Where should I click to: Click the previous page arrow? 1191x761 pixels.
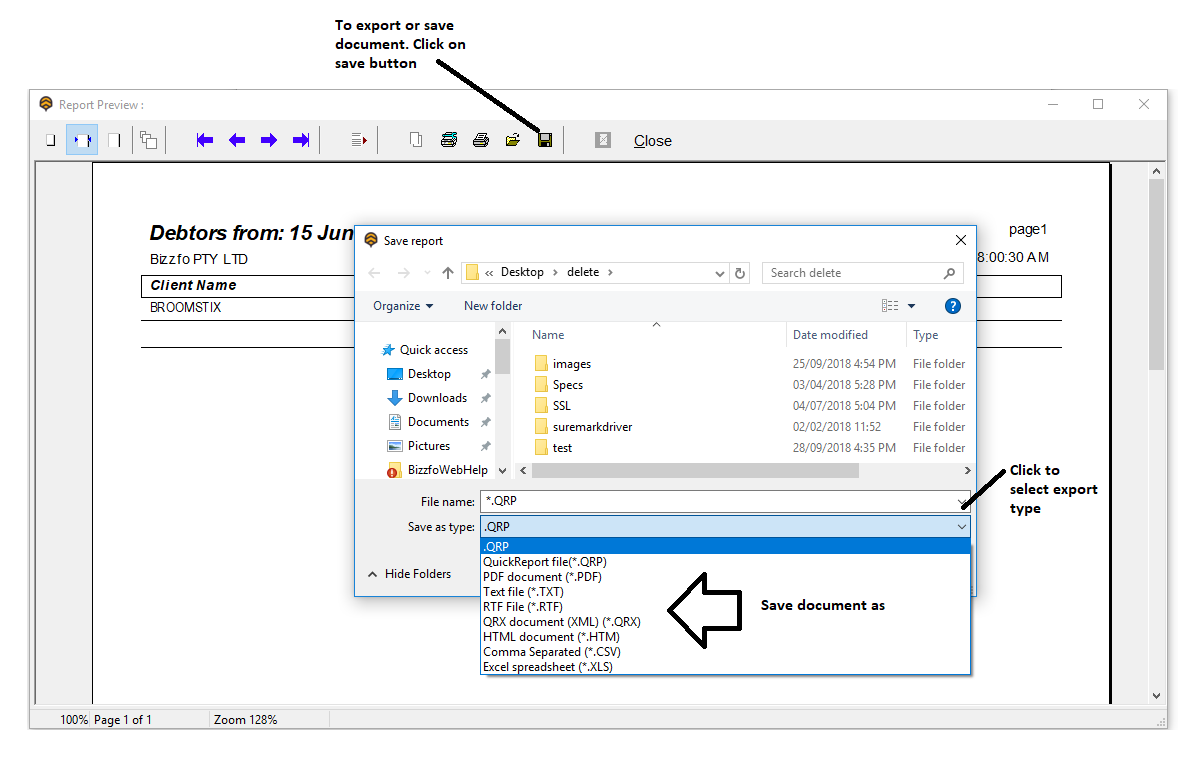(237, 140)
